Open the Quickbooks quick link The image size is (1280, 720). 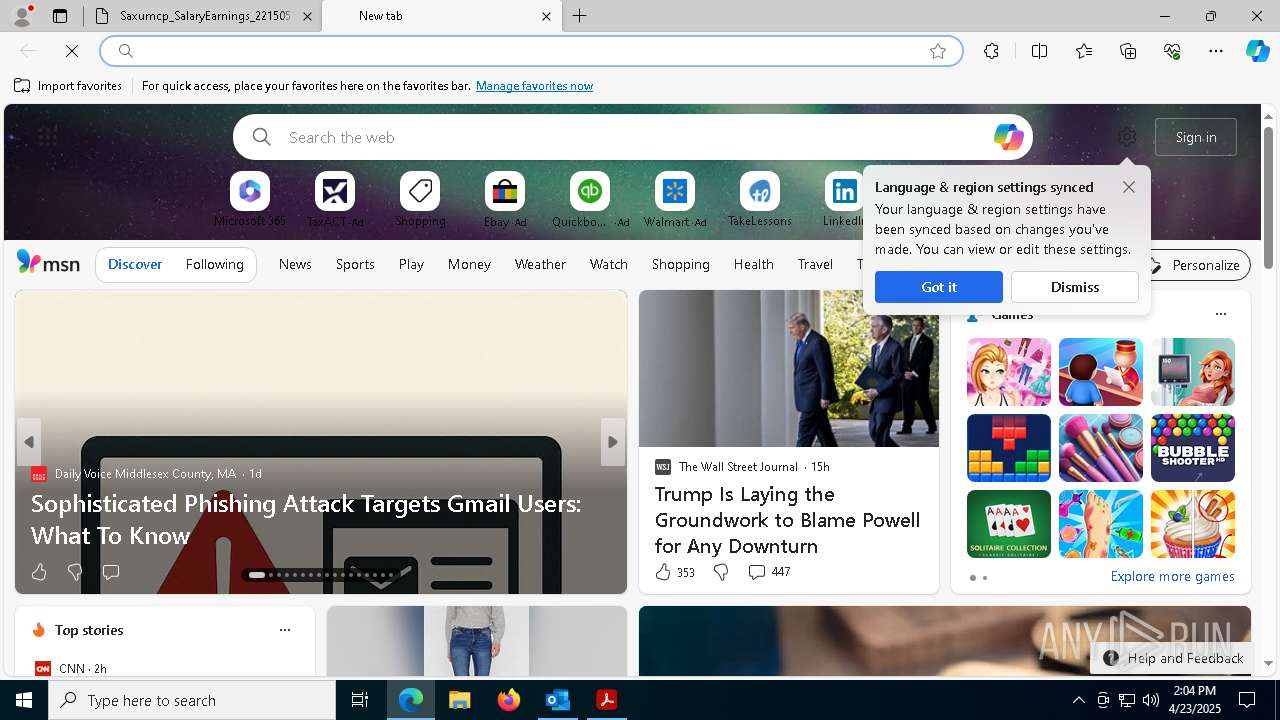pyautogui.click(x=590, y=200)
